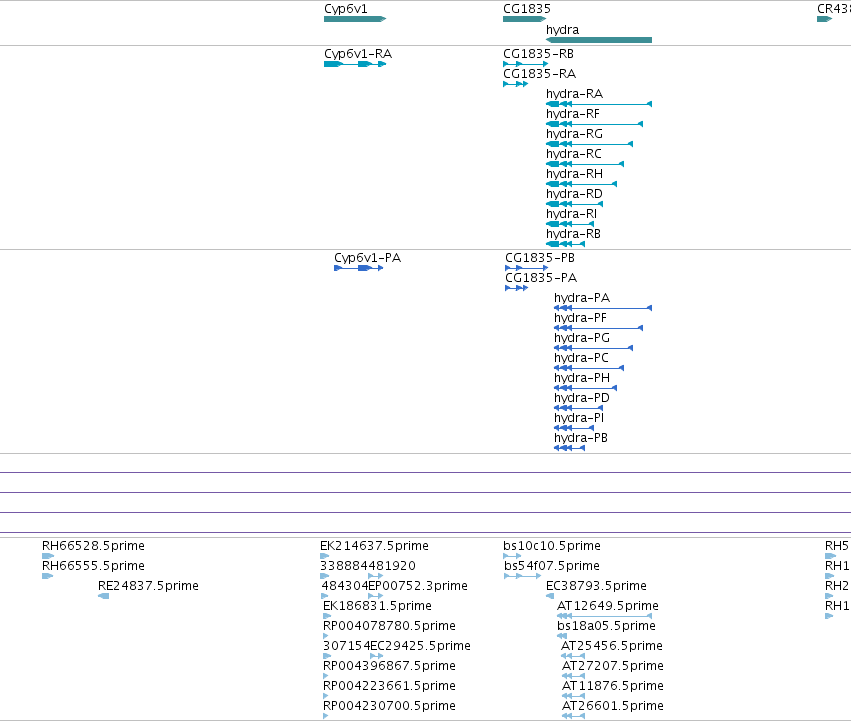Viewport: 851px width, 721px height.
Task: Click the bs18a05.5prime EST label
Action: (x=606, y=627)
